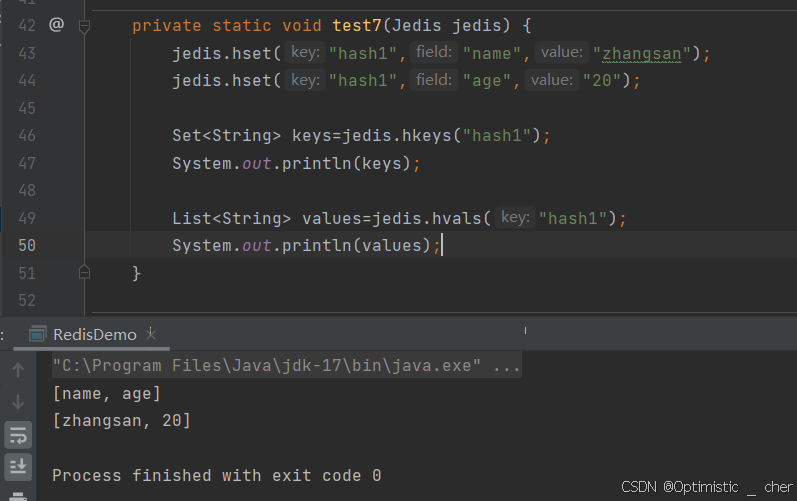Screen dimensions: 797x501
Task: Click the List<String> type on line 49
Action: [x=231, y=218]
